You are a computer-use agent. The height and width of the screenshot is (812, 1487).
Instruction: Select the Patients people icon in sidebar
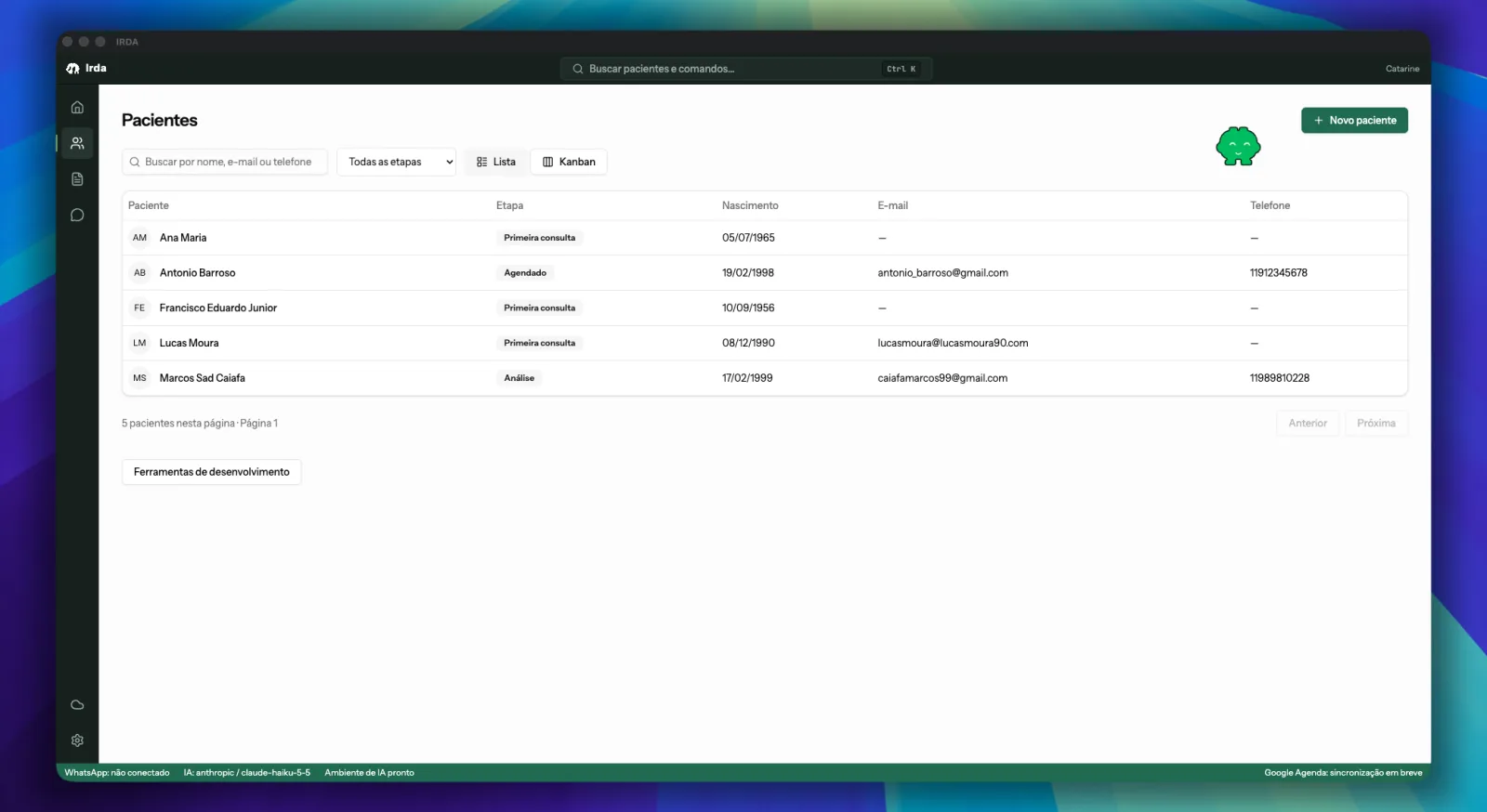coord(77,143)
